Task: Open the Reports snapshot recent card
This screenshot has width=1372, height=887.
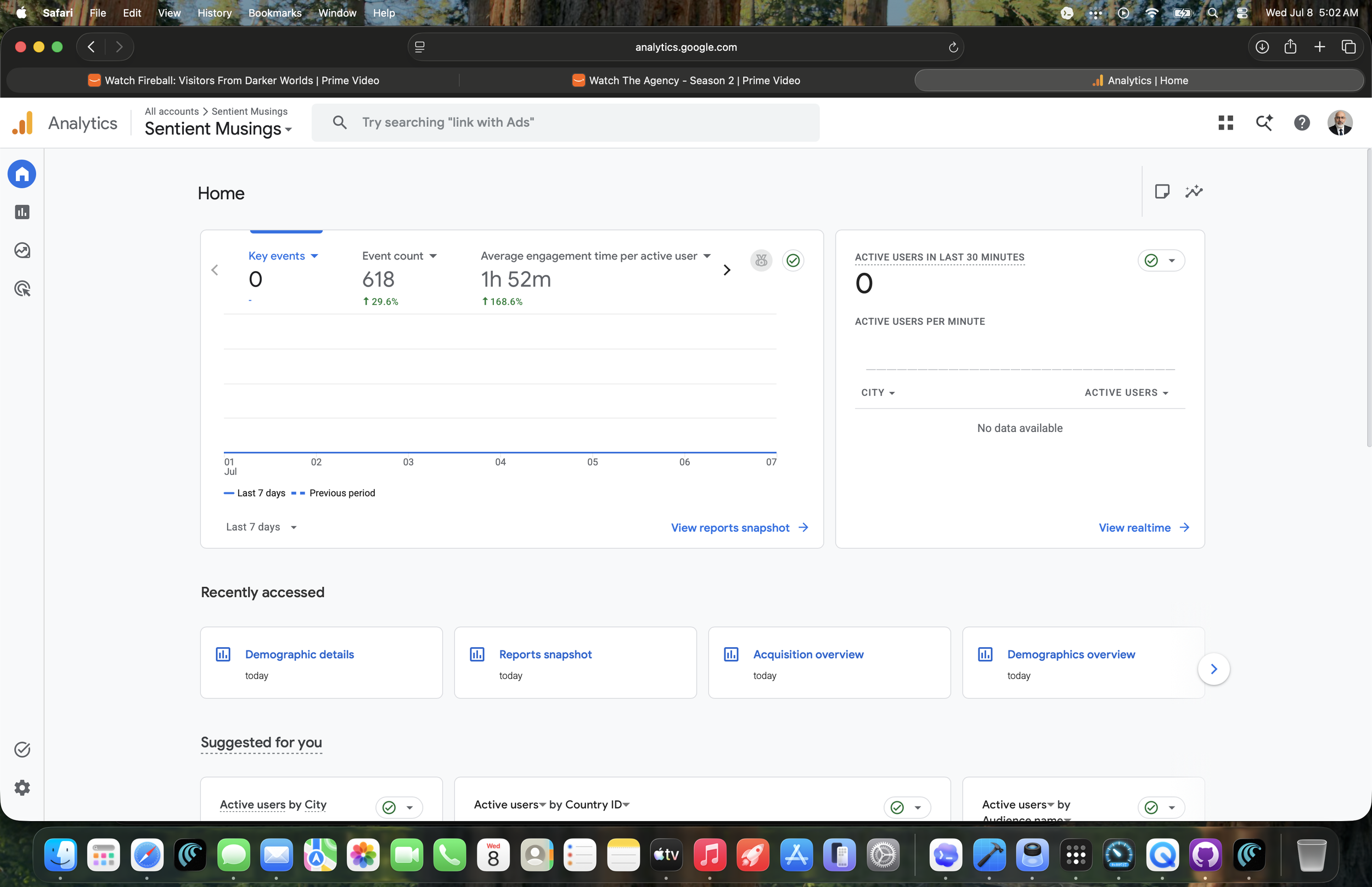Action: tap(575, 663)
